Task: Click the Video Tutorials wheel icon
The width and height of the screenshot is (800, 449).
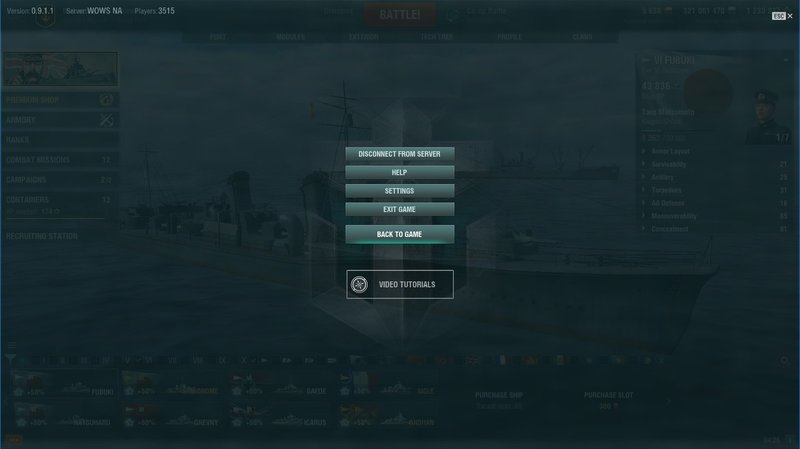Action: [359, 285]
